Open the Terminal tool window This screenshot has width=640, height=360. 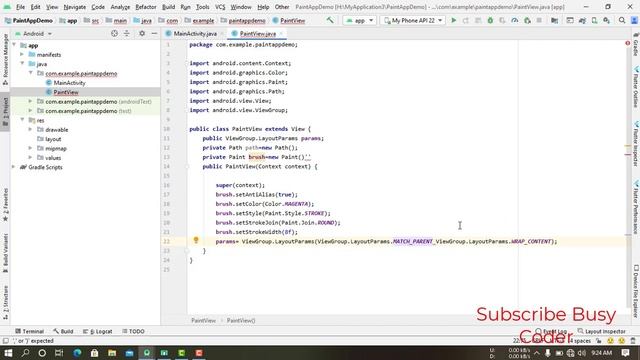(x=29, y=331)
